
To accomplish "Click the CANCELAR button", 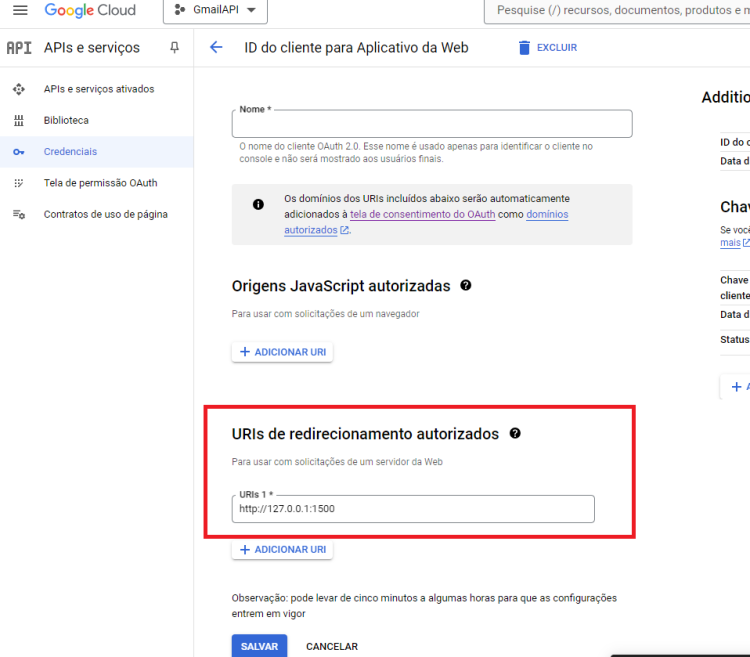I will [332, 646].
